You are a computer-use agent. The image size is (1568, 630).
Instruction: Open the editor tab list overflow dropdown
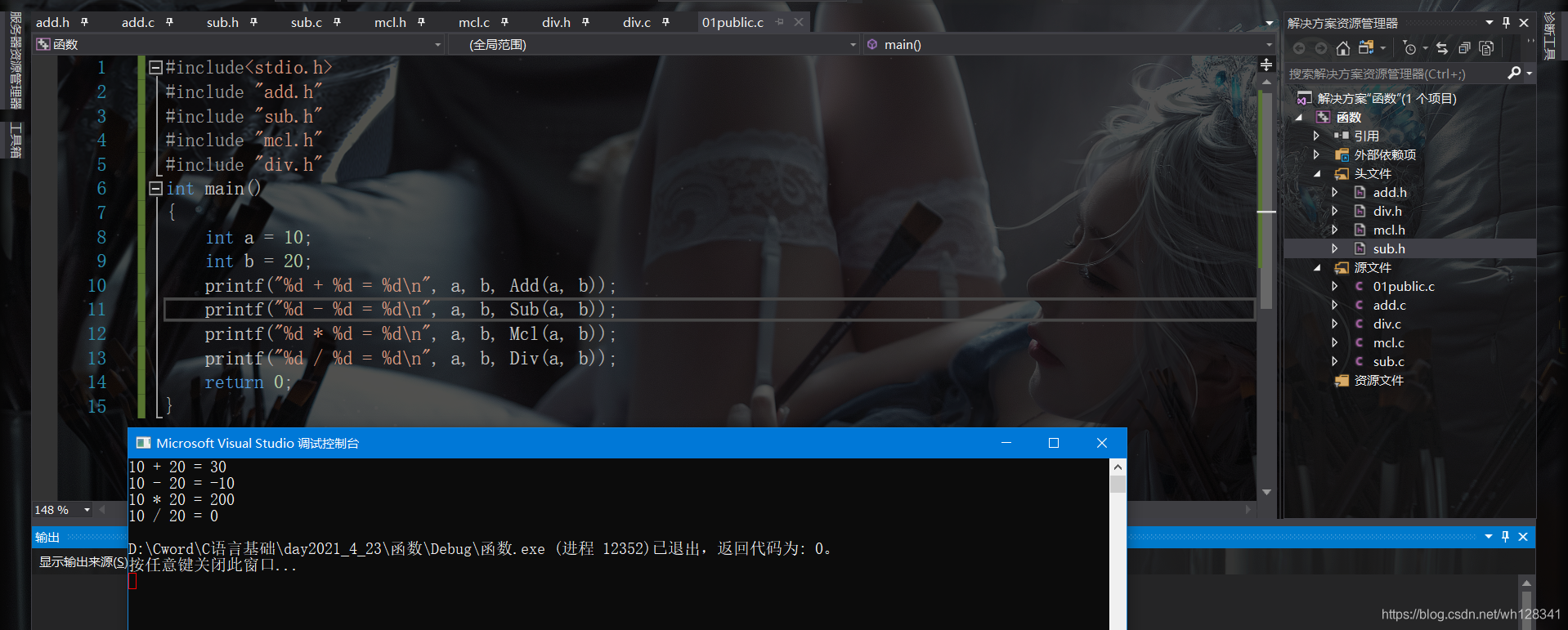1269,23
